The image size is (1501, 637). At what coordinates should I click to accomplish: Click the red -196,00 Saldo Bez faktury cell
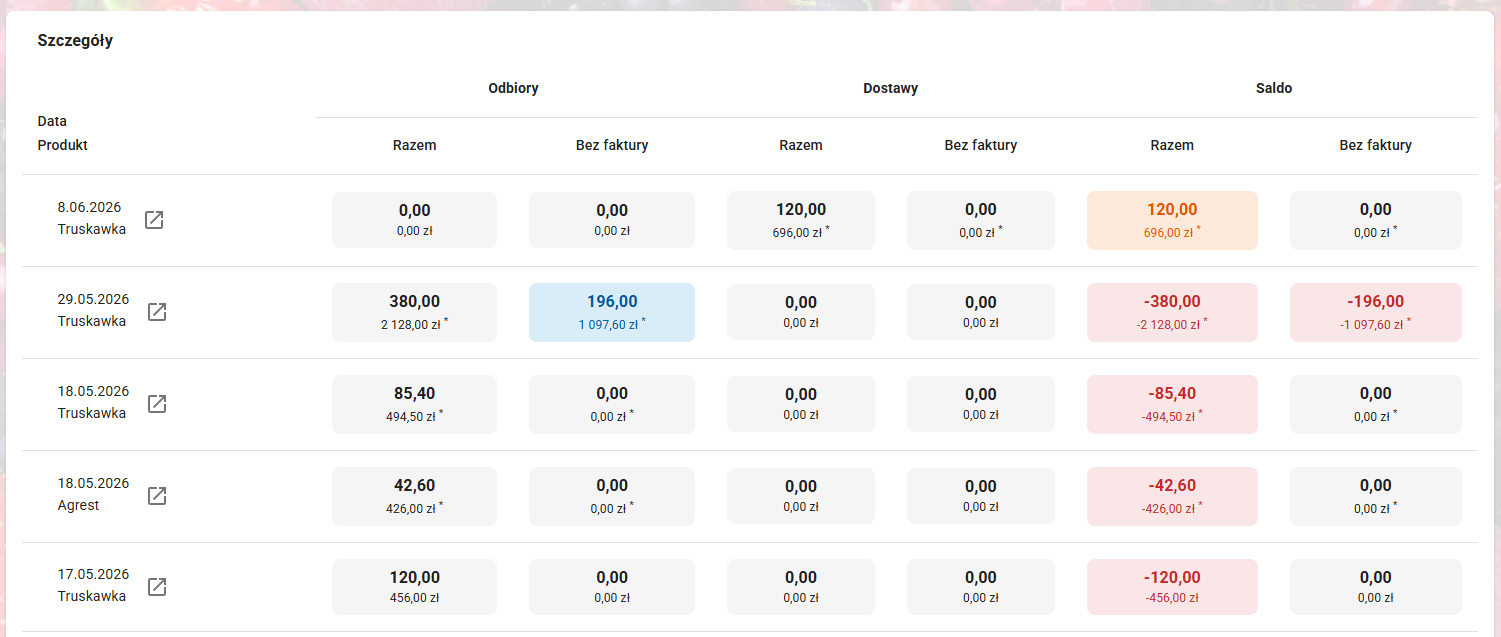(x=1376, y=312)
